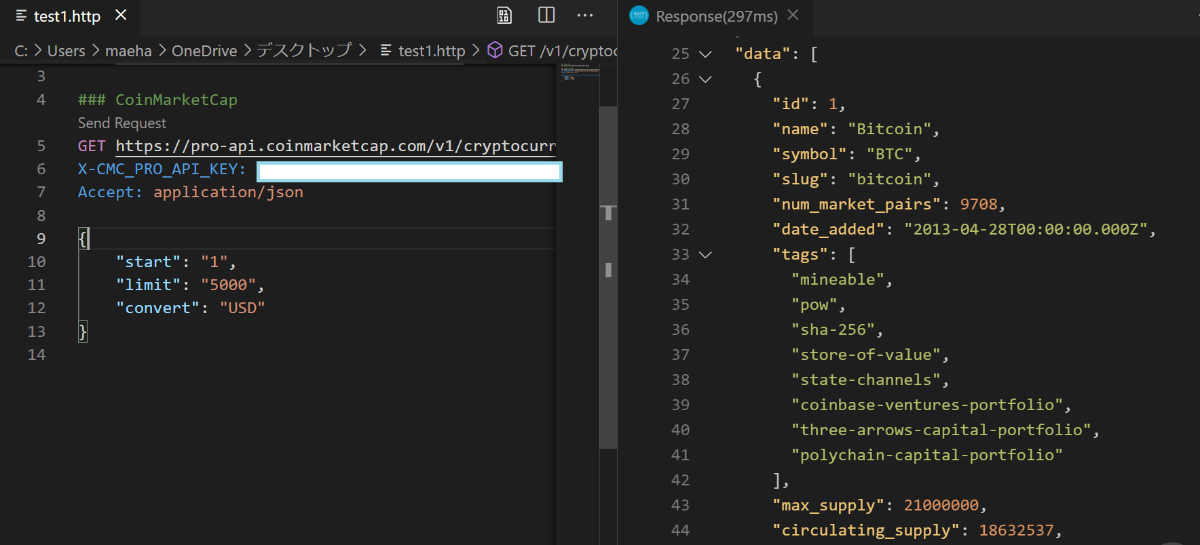The width and height of the screenshot is (1200, 545).
Task: Click the Send Request link
Action: (122, 123)
